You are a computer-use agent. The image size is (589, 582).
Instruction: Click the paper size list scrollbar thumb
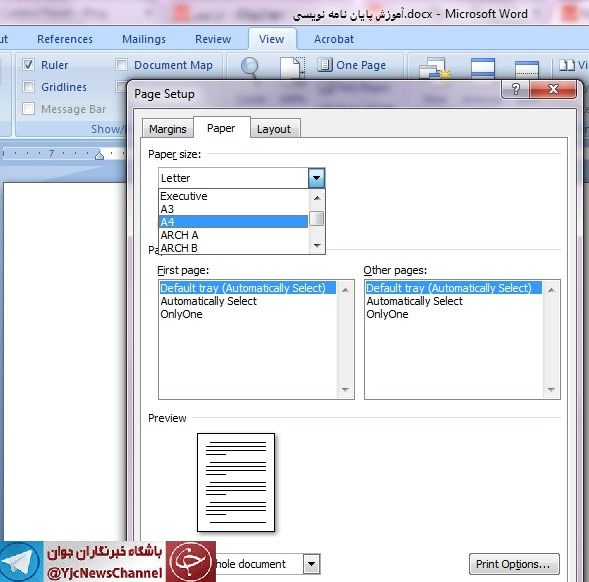[x=317, y=219]
